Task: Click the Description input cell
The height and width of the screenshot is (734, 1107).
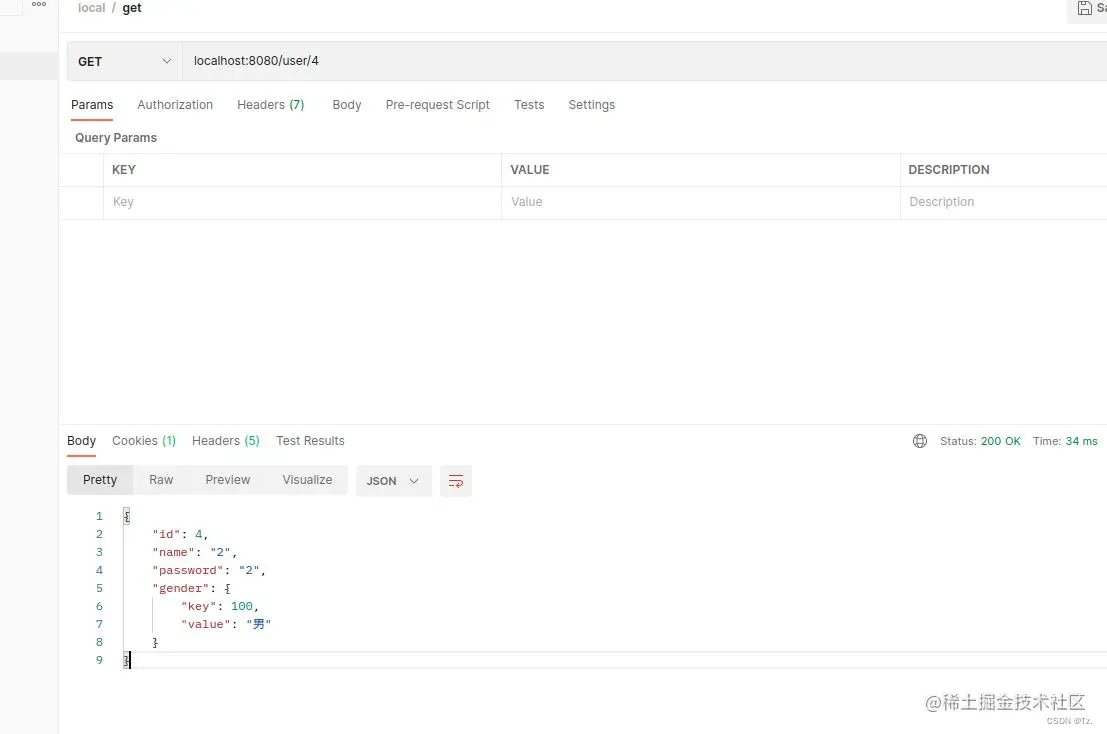Action: coord(1004,203)
